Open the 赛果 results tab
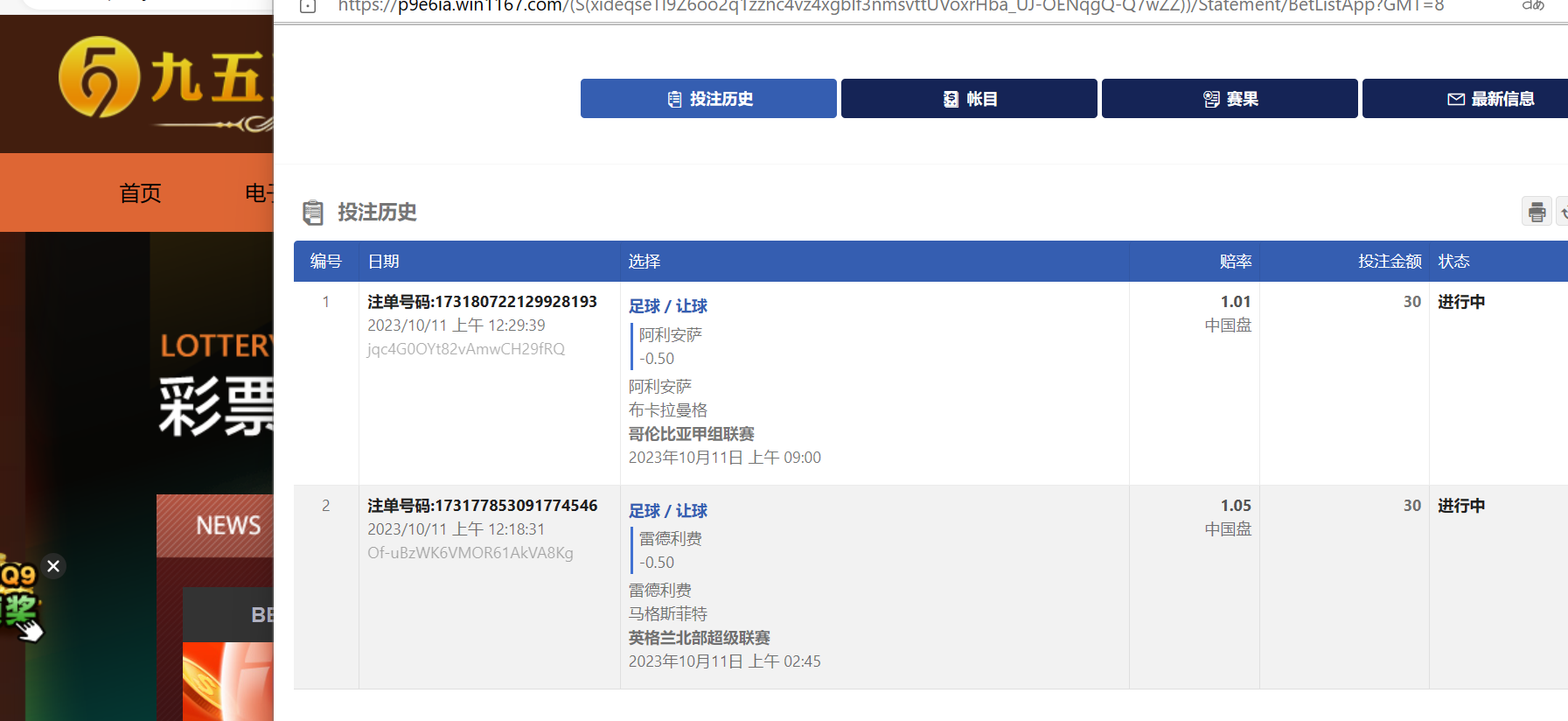The width and height of the screenshot is (1568, 721). (1230, 99)
